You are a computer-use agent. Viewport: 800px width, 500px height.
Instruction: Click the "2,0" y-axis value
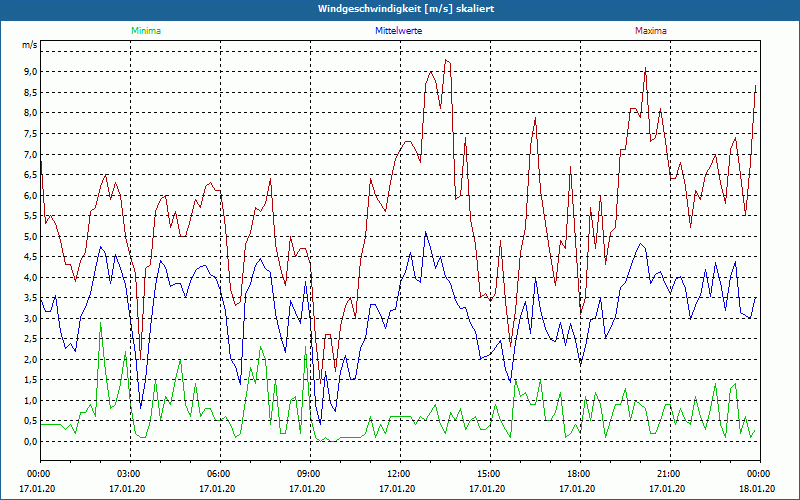tap(31, 359)
